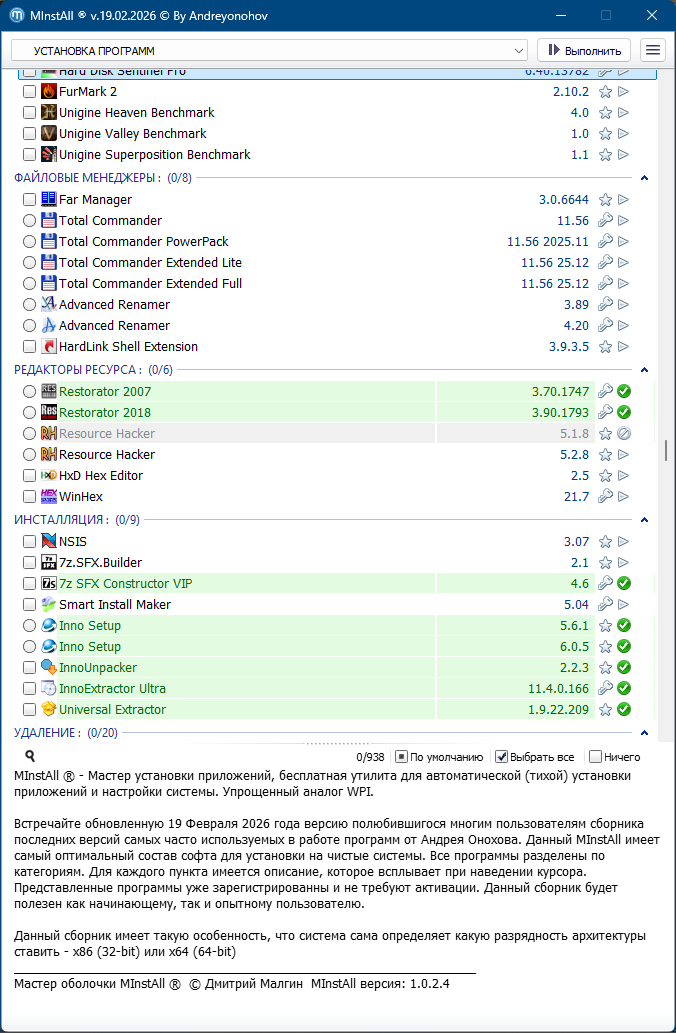Select the Restorator 2018 radio button

pos(29,413)
